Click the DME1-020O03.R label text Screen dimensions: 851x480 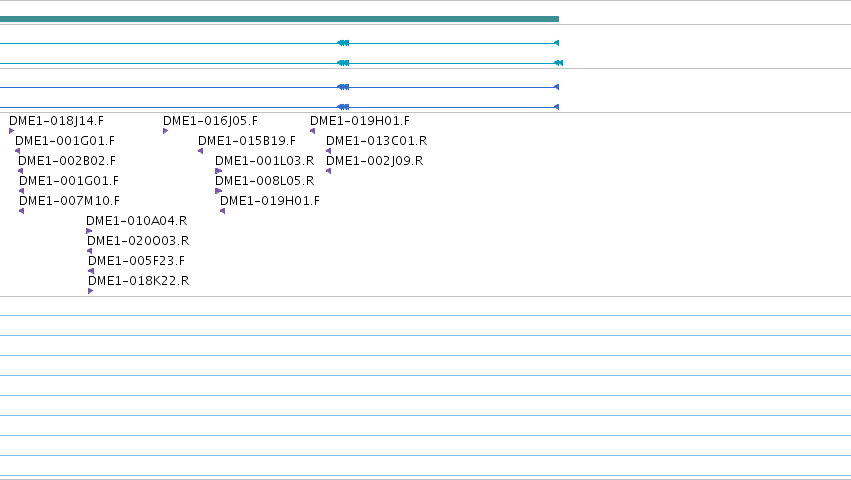(x=138, y=241)
